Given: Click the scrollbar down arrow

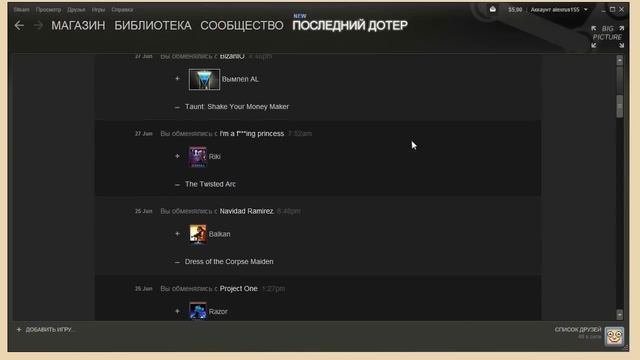Looking at the screenshot, I should pyautogui.click(x=620, y=314).
